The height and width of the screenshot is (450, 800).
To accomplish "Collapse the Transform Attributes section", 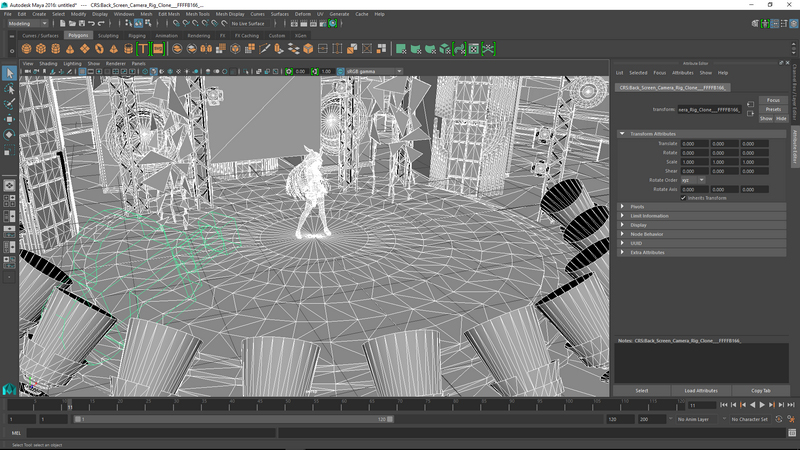I will point(622,133).
